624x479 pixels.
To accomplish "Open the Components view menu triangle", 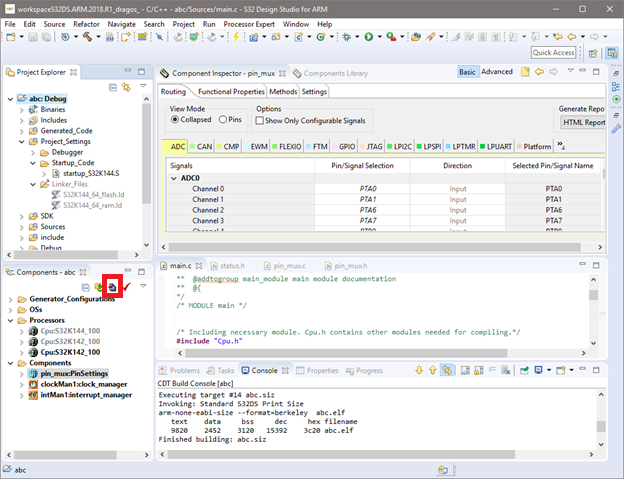I will 143,286.
